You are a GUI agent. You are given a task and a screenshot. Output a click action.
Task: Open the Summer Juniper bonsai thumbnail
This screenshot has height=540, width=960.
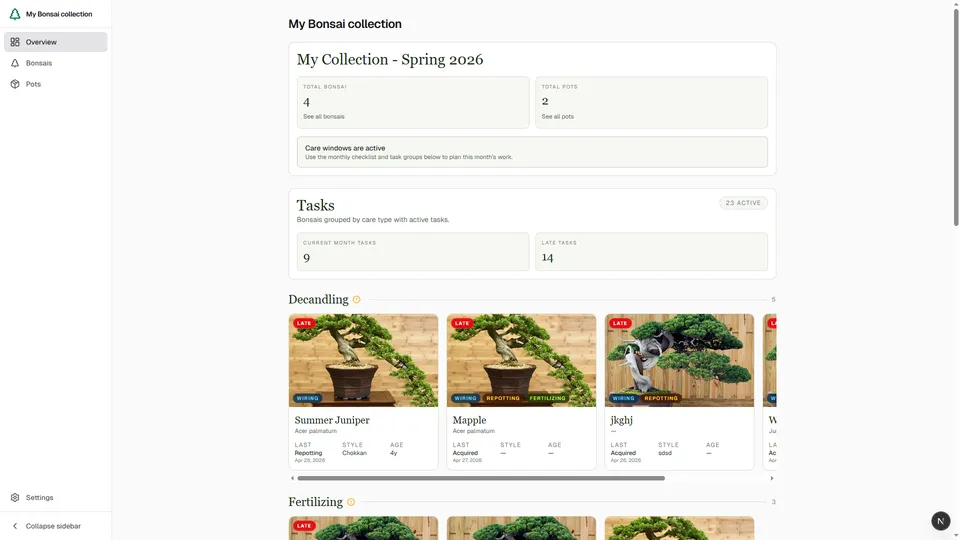364,361
